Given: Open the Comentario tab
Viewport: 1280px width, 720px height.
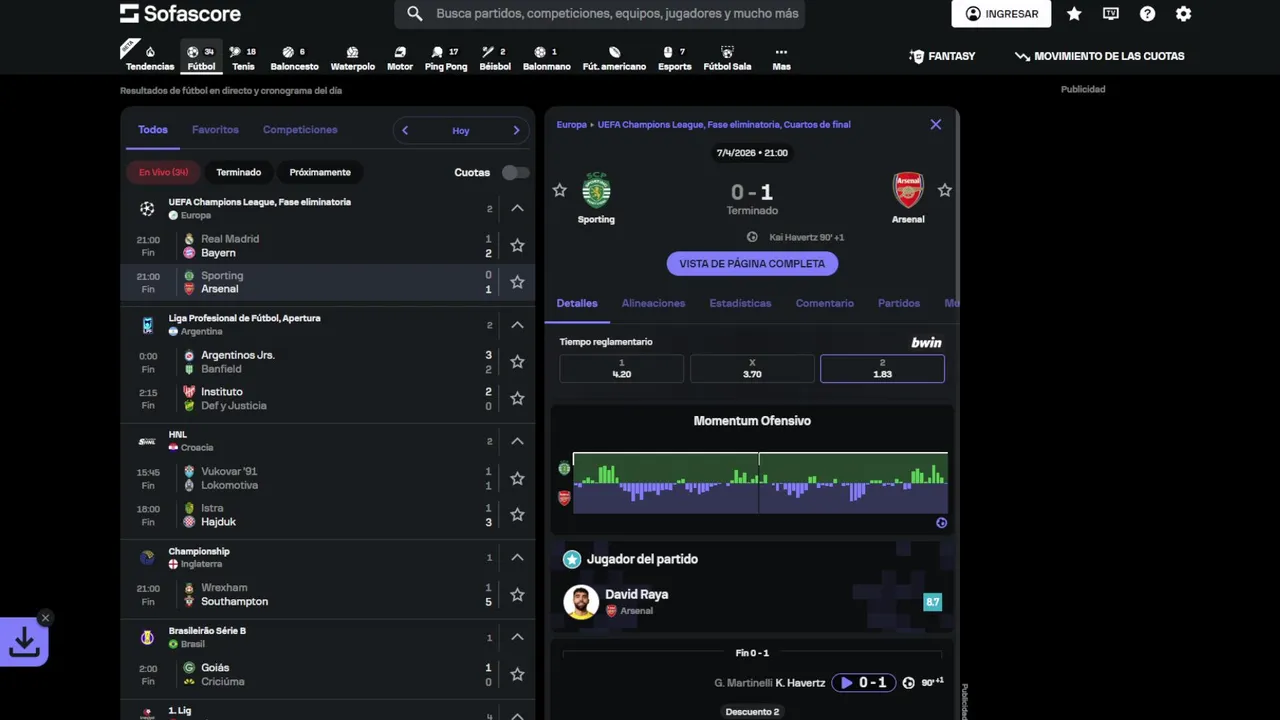Looking at the screenshot, I should pyautogui.click(x=825, y=303).
